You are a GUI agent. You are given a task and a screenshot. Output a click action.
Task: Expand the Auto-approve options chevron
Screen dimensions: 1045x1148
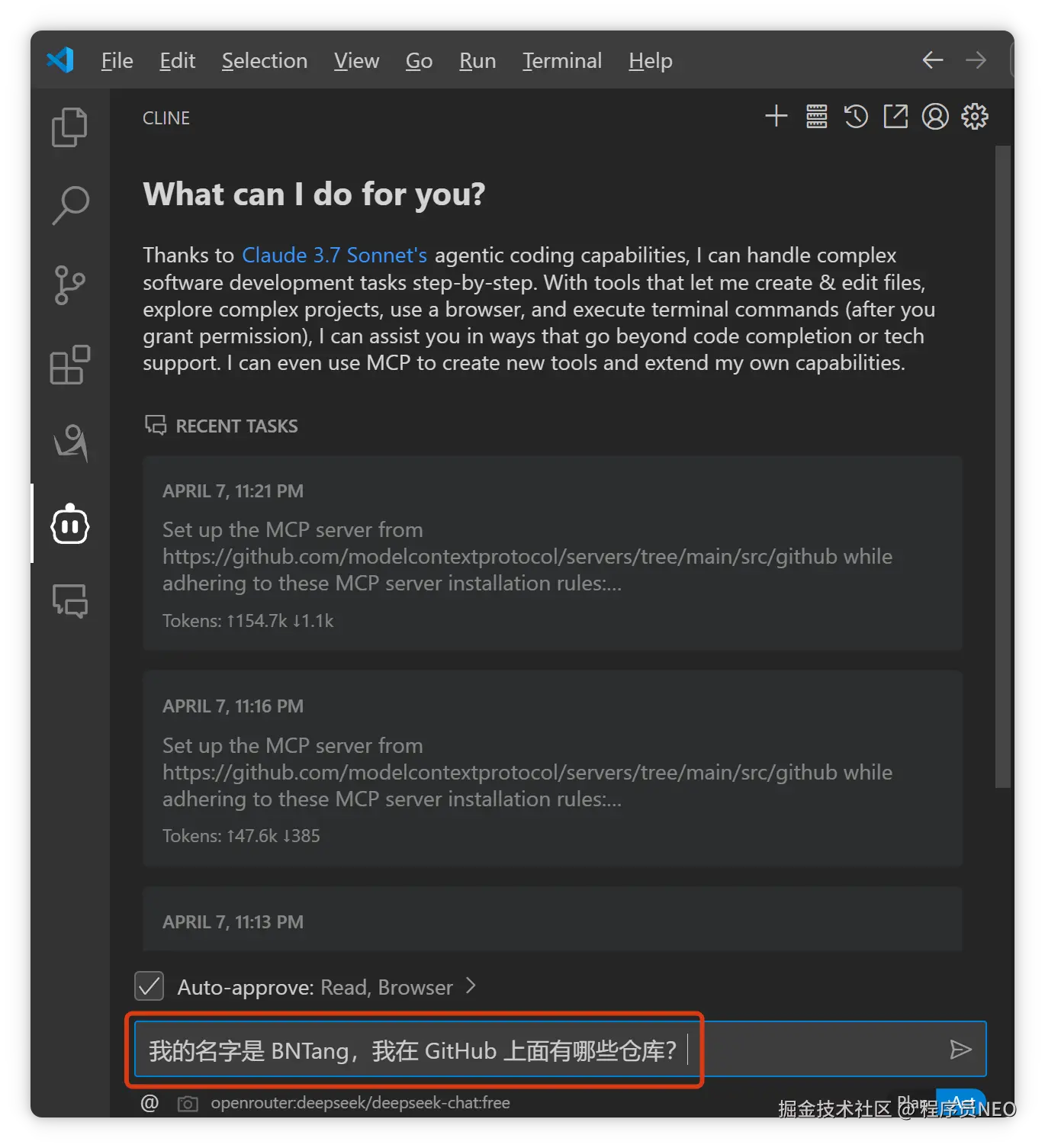pyautogui.click(x=471, y=986)
